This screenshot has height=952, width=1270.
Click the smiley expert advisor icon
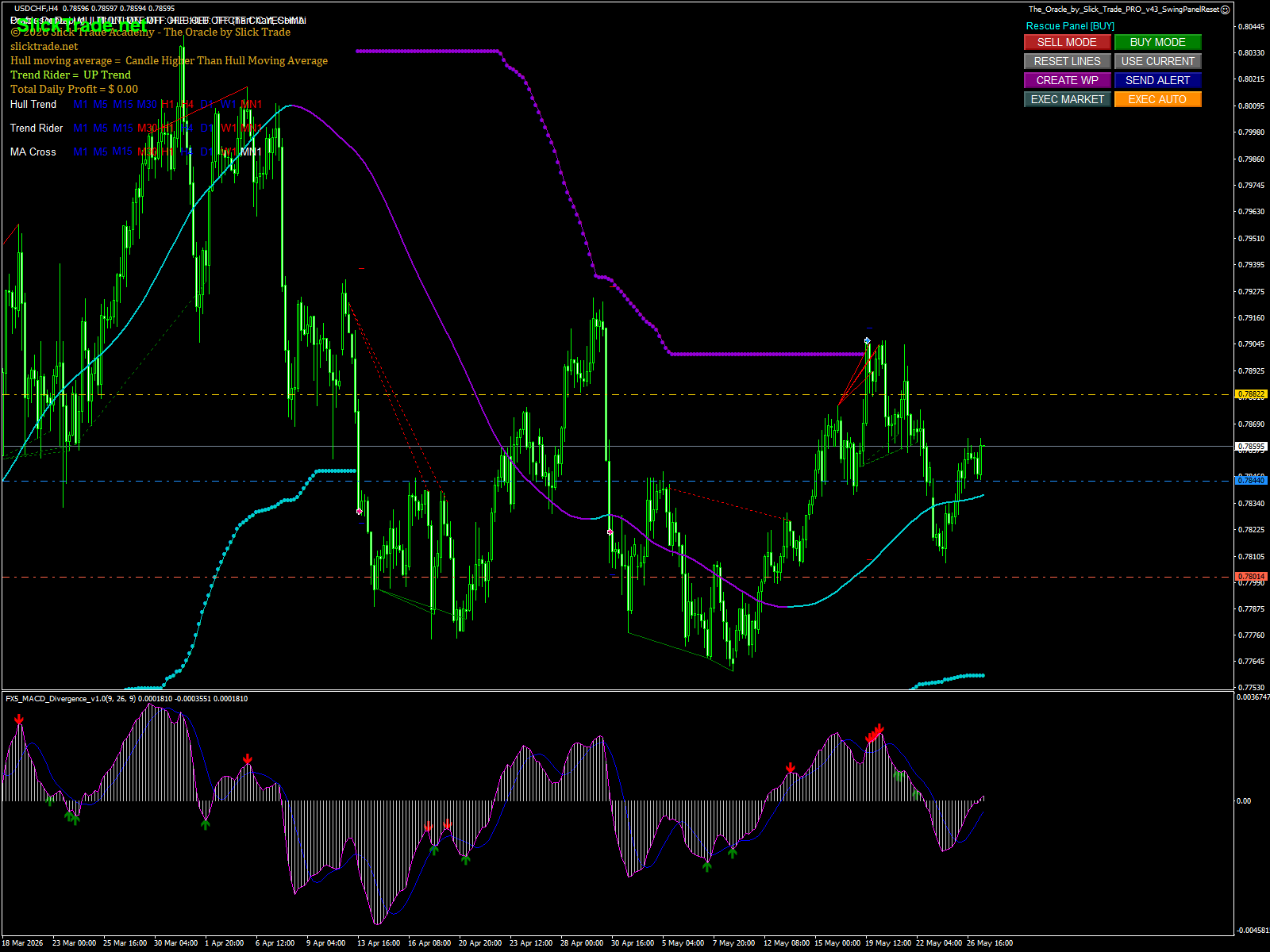coord(1226,10)
